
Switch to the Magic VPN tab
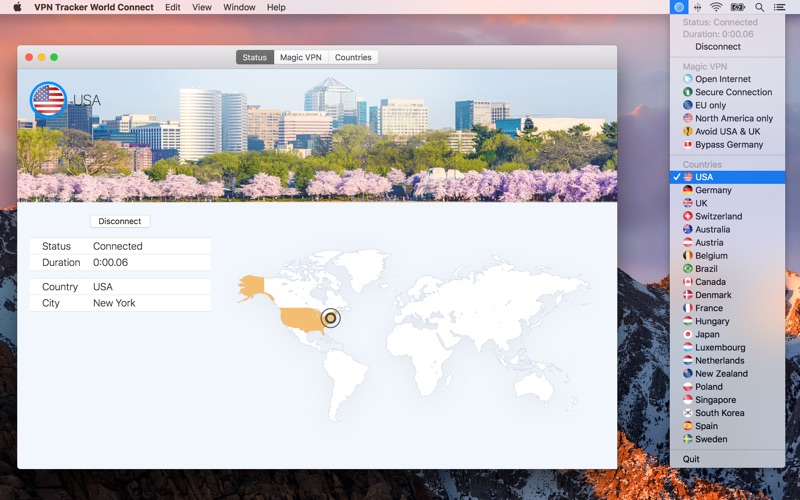point(301,57)
